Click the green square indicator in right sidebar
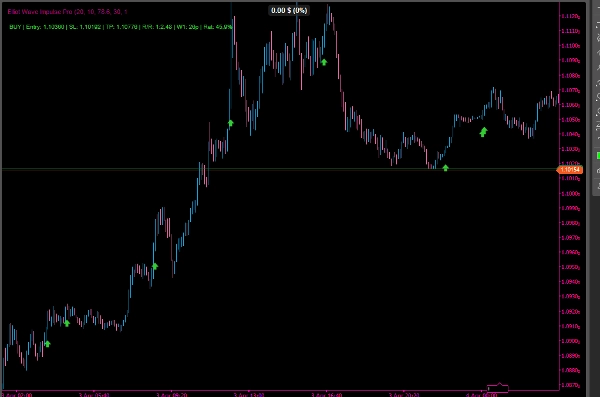This screenshot has height=397, width=600. 598,155
